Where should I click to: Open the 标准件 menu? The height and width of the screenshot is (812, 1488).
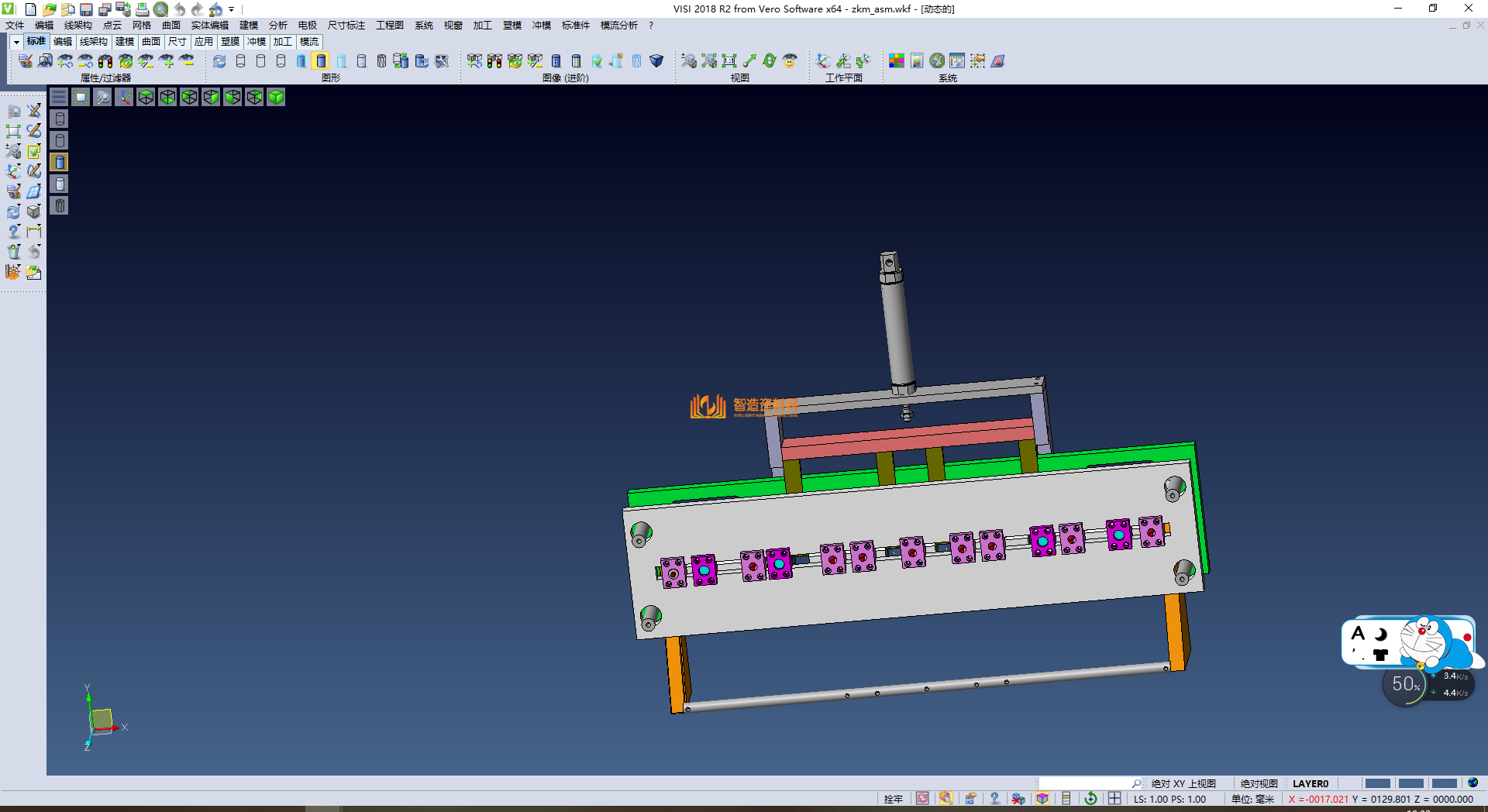point(575,26)
